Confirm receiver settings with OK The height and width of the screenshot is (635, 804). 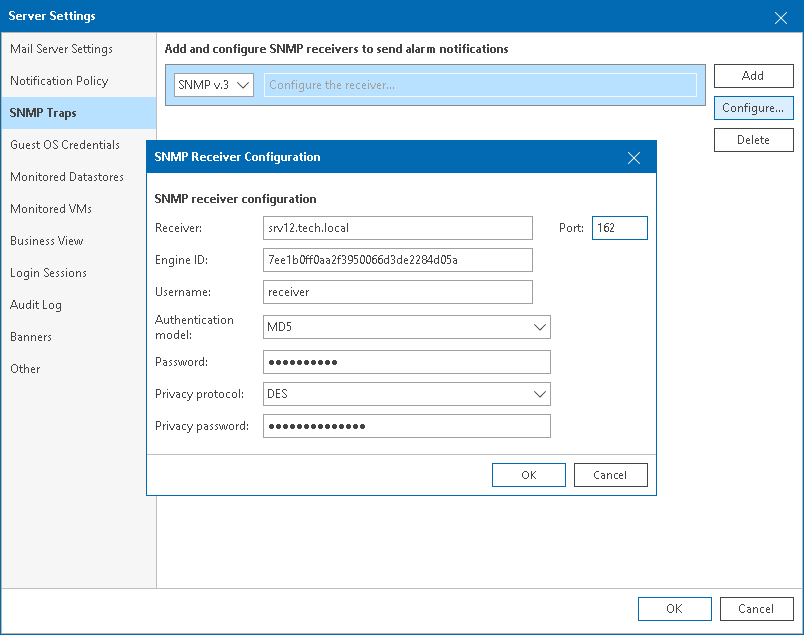click(528, 474)
